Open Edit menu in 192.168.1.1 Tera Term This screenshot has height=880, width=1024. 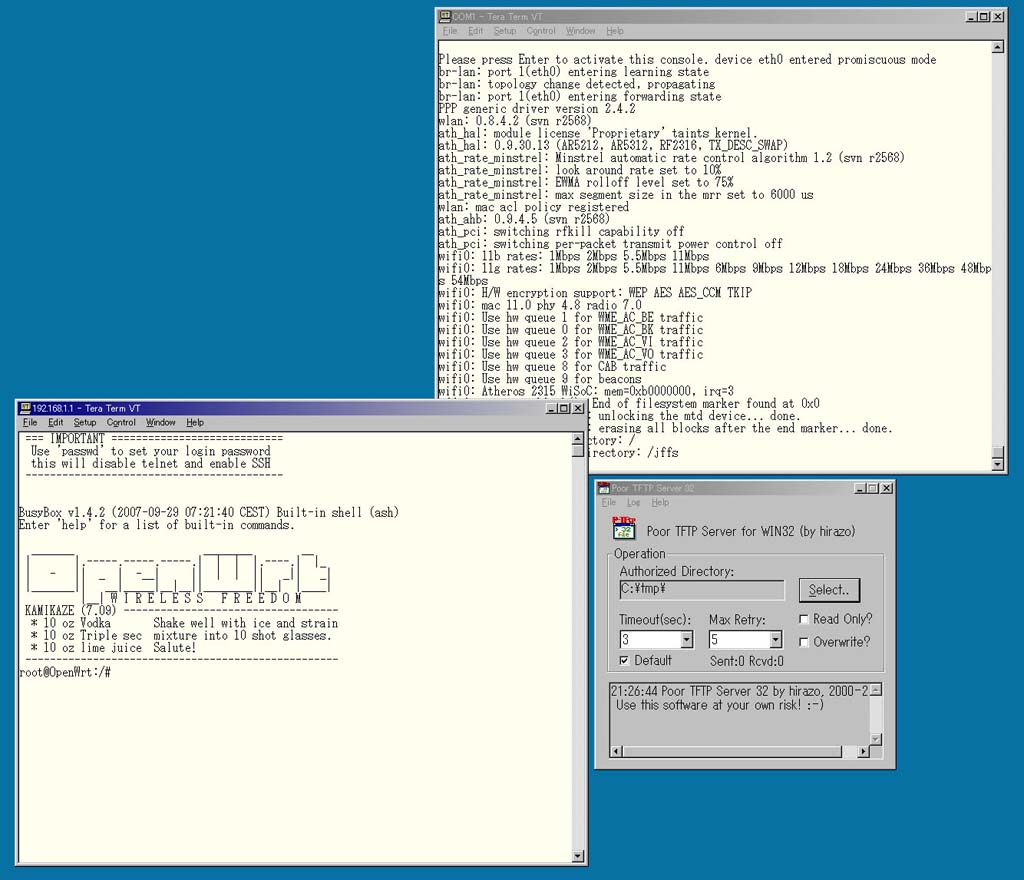[56, 422]
